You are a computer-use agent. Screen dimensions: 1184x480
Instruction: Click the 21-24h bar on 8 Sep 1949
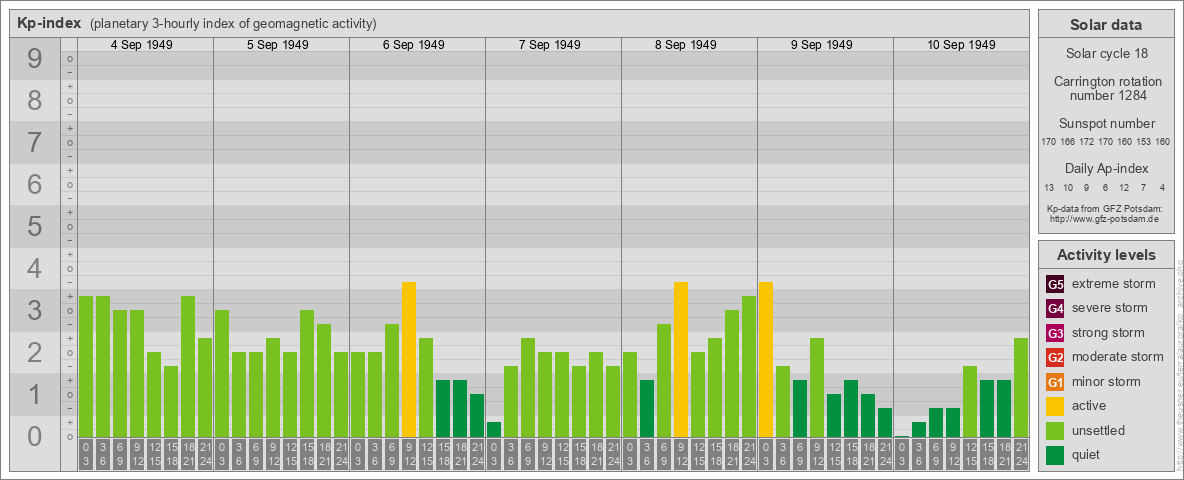[x=749, y=367]
